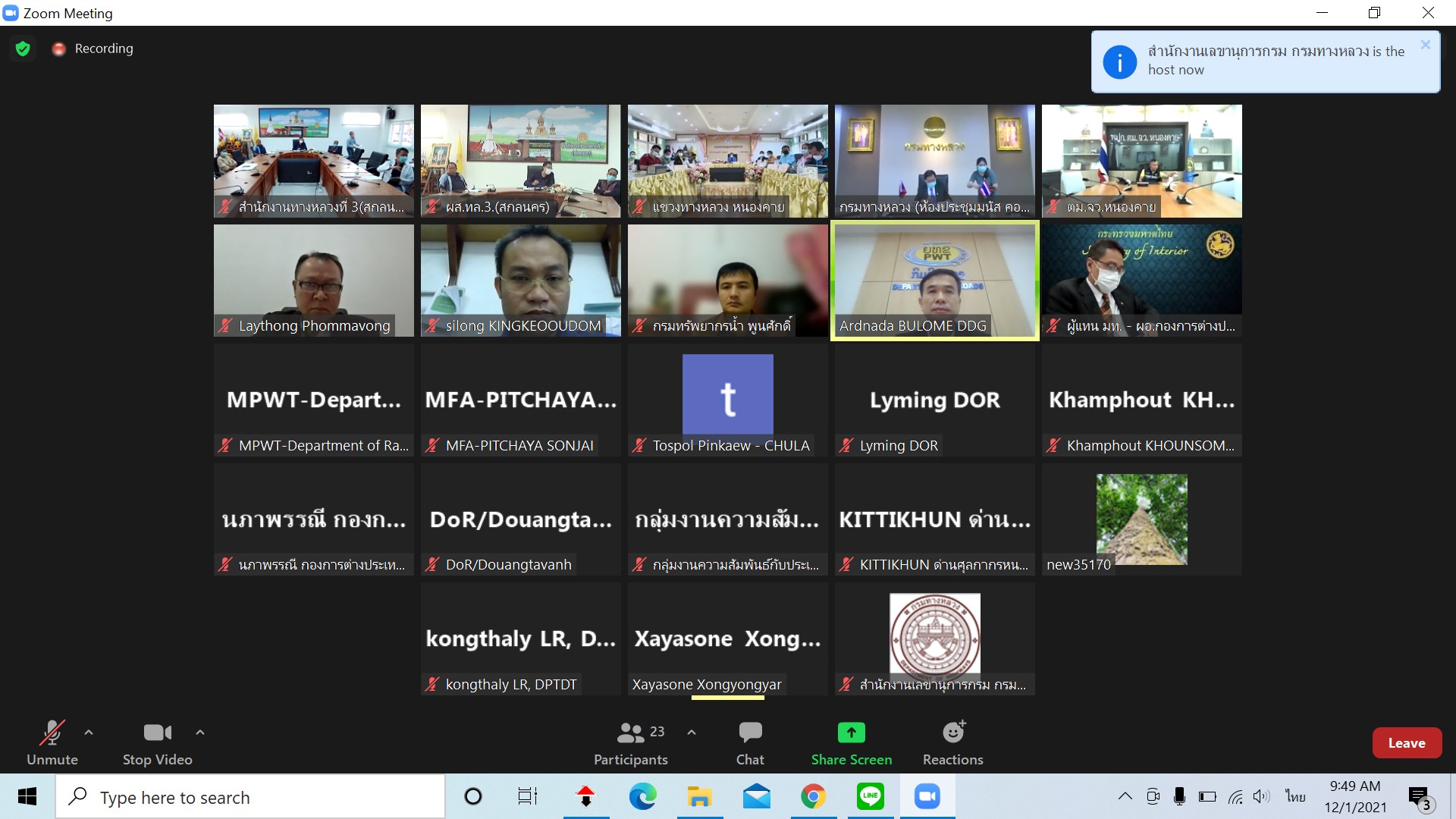Viewport: 1456px width, 819px height.
Task: Expand arrow beside Participants count
Action: [692, 733]
